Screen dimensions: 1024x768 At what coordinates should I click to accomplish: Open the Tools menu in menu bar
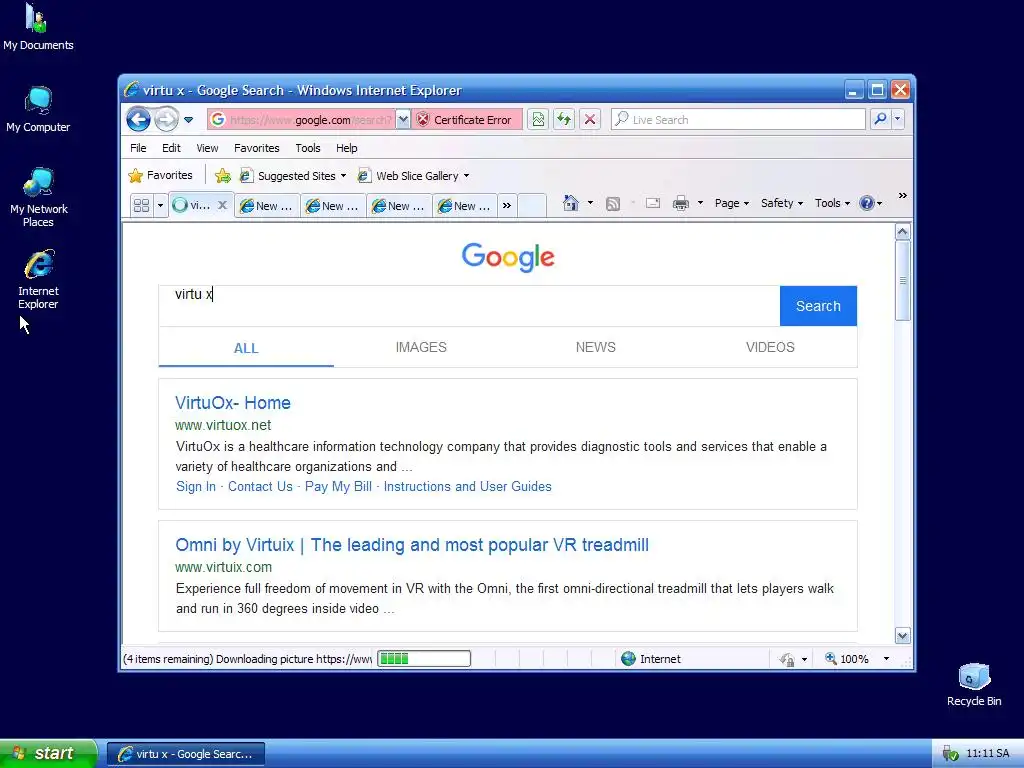point(308,148)
